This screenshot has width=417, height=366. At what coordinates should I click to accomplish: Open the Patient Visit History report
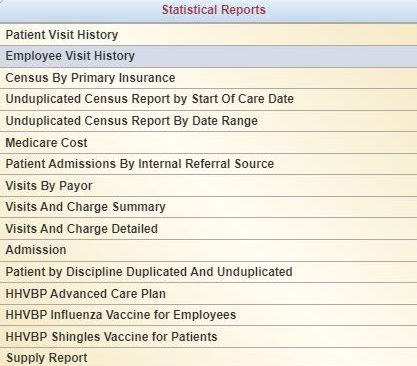(208, 35)
